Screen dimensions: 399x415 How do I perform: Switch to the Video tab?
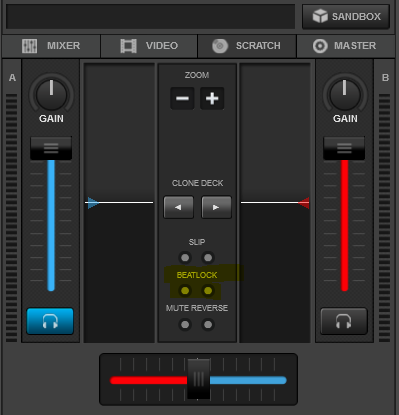[149, 46]
